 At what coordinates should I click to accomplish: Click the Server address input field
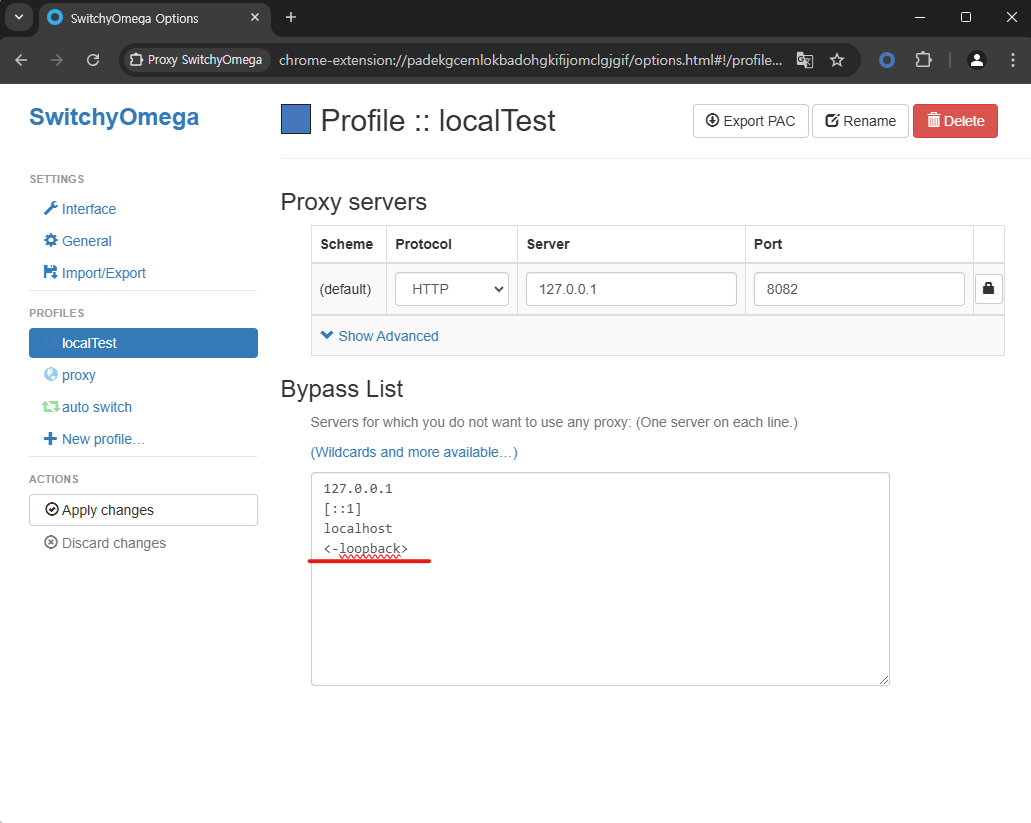pos(631,289)
